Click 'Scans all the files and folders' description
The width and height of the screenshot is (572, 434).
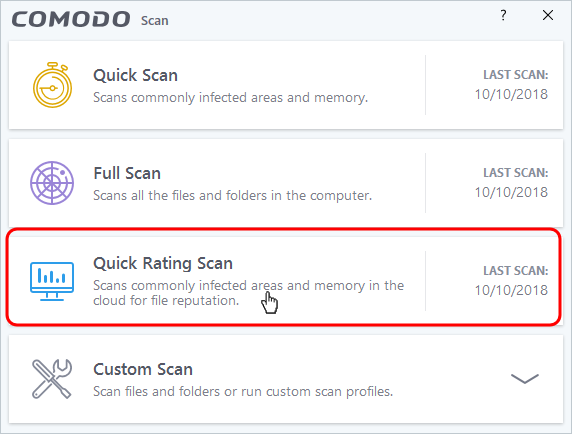tap(232, 195)
